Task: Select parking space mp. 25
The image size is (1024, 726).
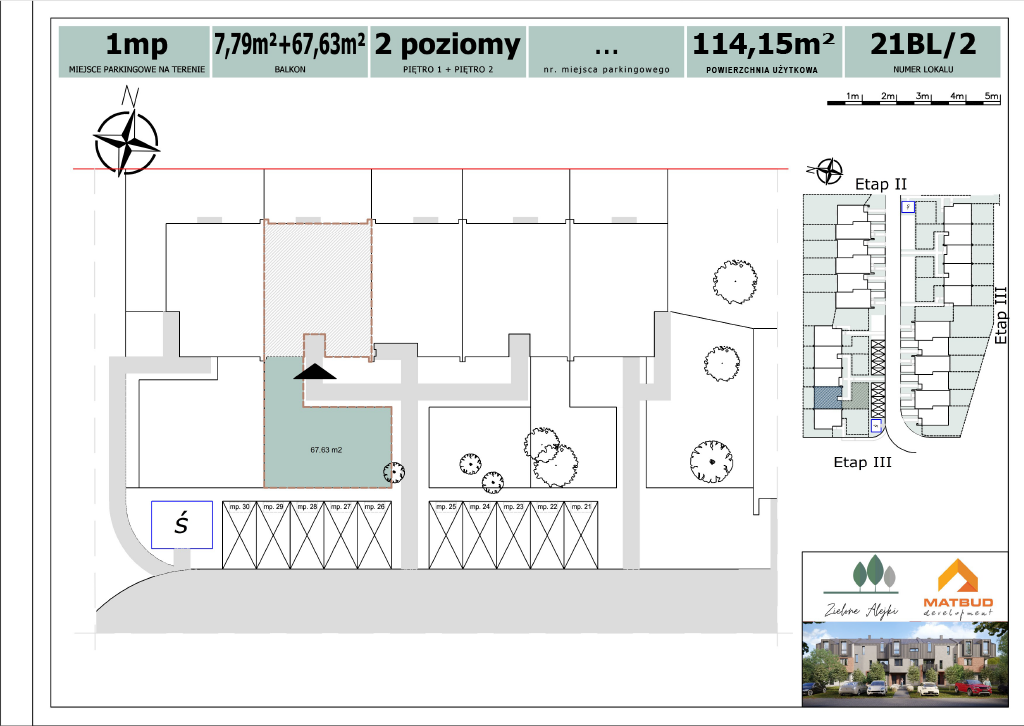Action: click(446, 538)
